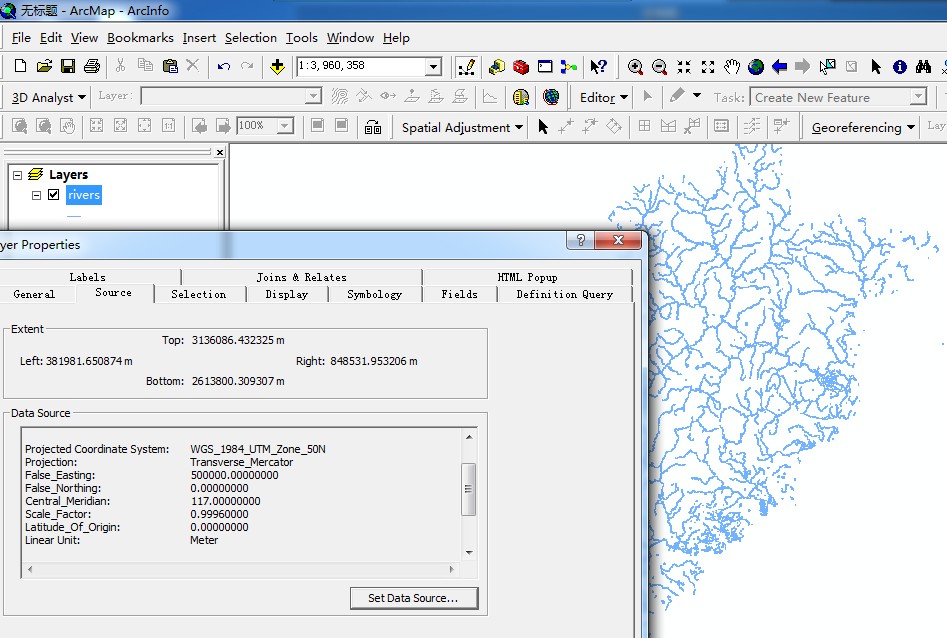
Task: Activate the What's This help tool
Action: tap(598, 66)
